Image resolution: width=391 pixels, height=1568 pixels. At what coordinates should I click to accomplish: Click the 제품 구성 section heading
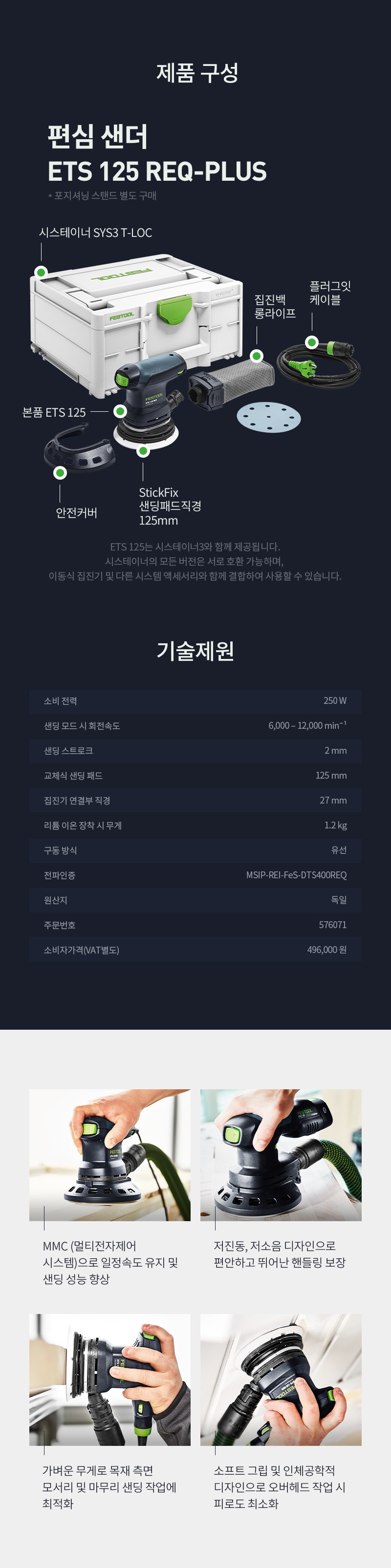click(x=196, y=72)
